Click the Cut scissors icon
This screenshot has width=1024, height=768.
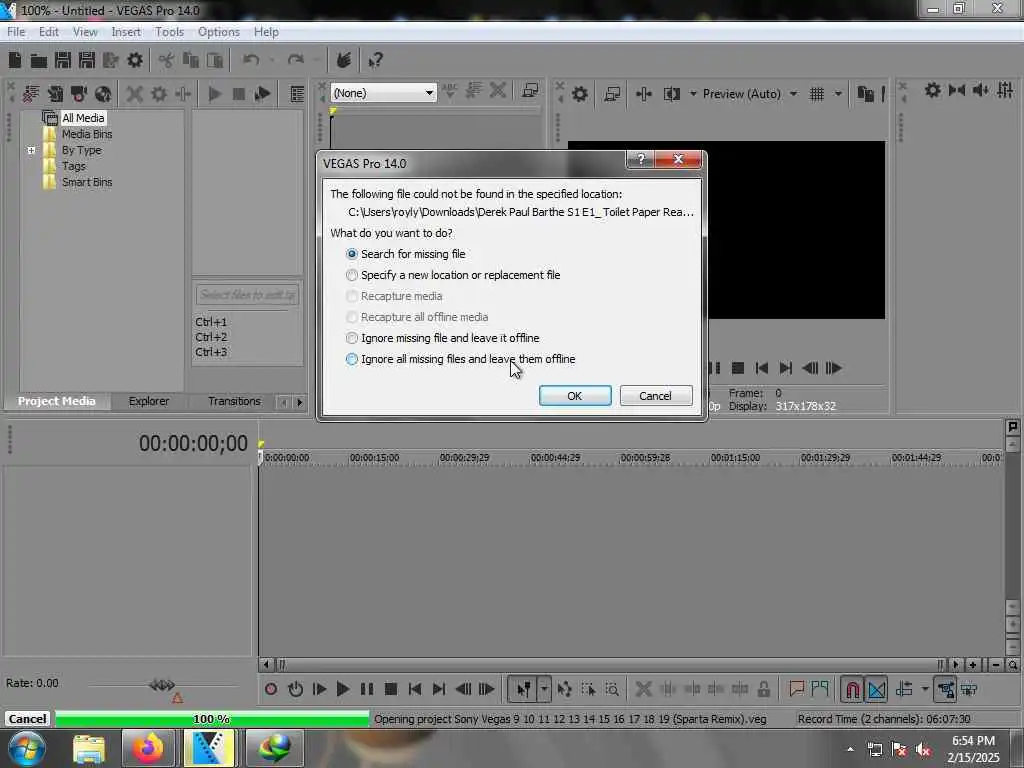click(x=167, y=61)
